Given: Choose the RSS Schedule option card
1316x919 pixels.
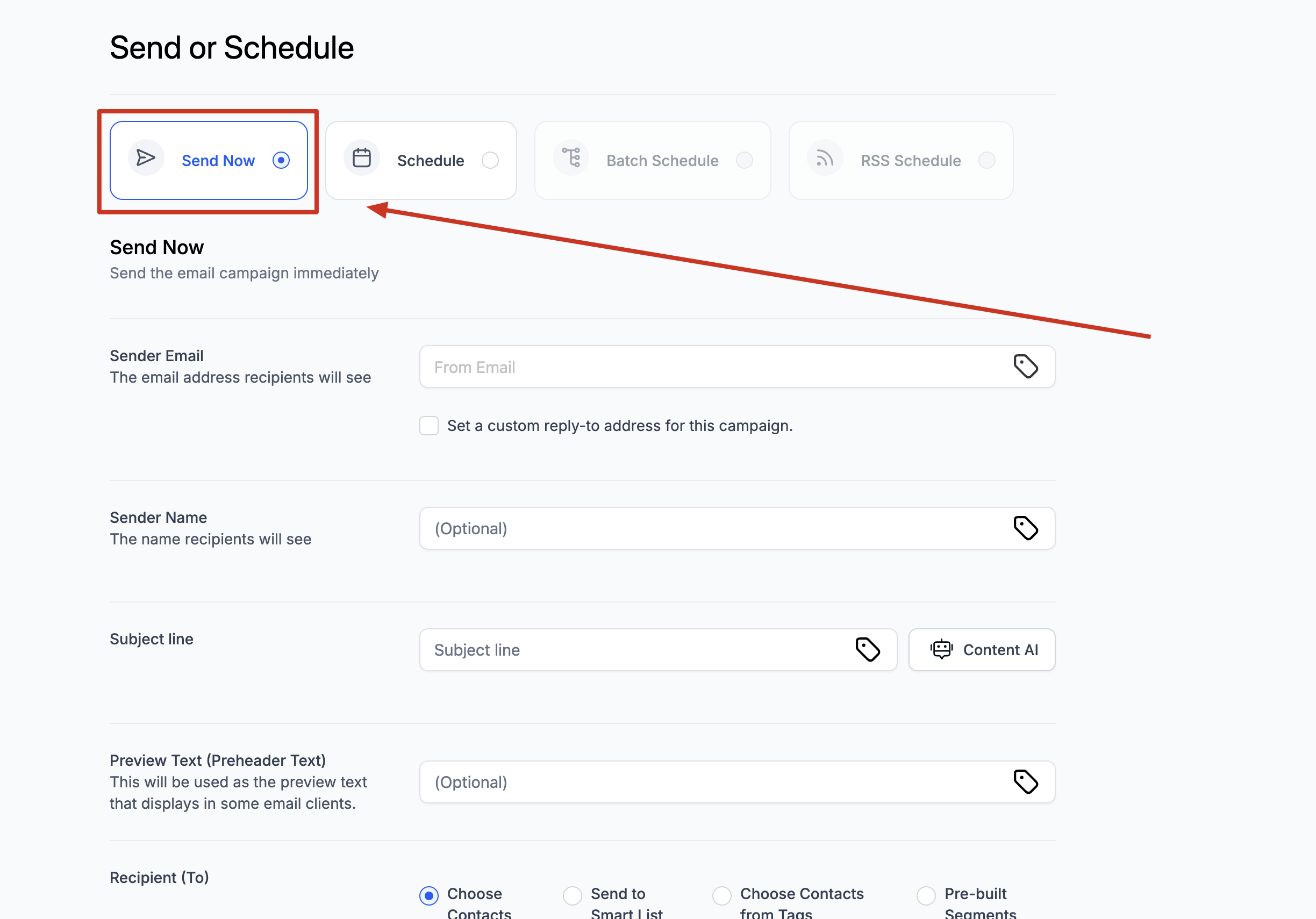Looking at the screenshot, I should (x=900, y=161).
